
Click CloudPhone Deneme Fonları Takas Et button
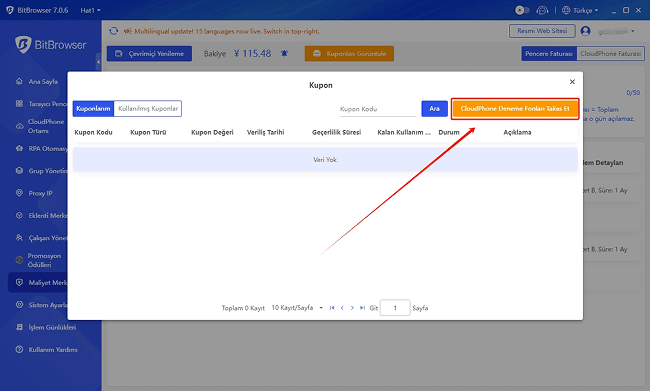pyautogui.click(x=515, y=109)
